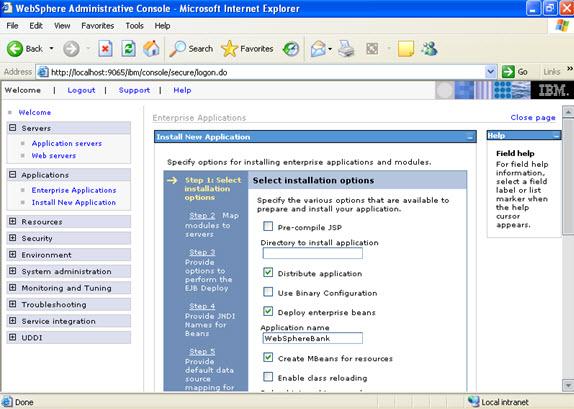Collapse the Applications tree section
Viewport: 574px width, 409px height.
pyautogui.click(x=12, y=174)
